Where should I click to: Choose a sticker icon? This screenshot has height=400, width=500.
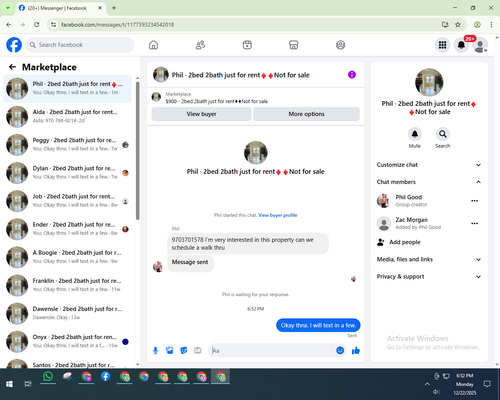coord(184,350)
